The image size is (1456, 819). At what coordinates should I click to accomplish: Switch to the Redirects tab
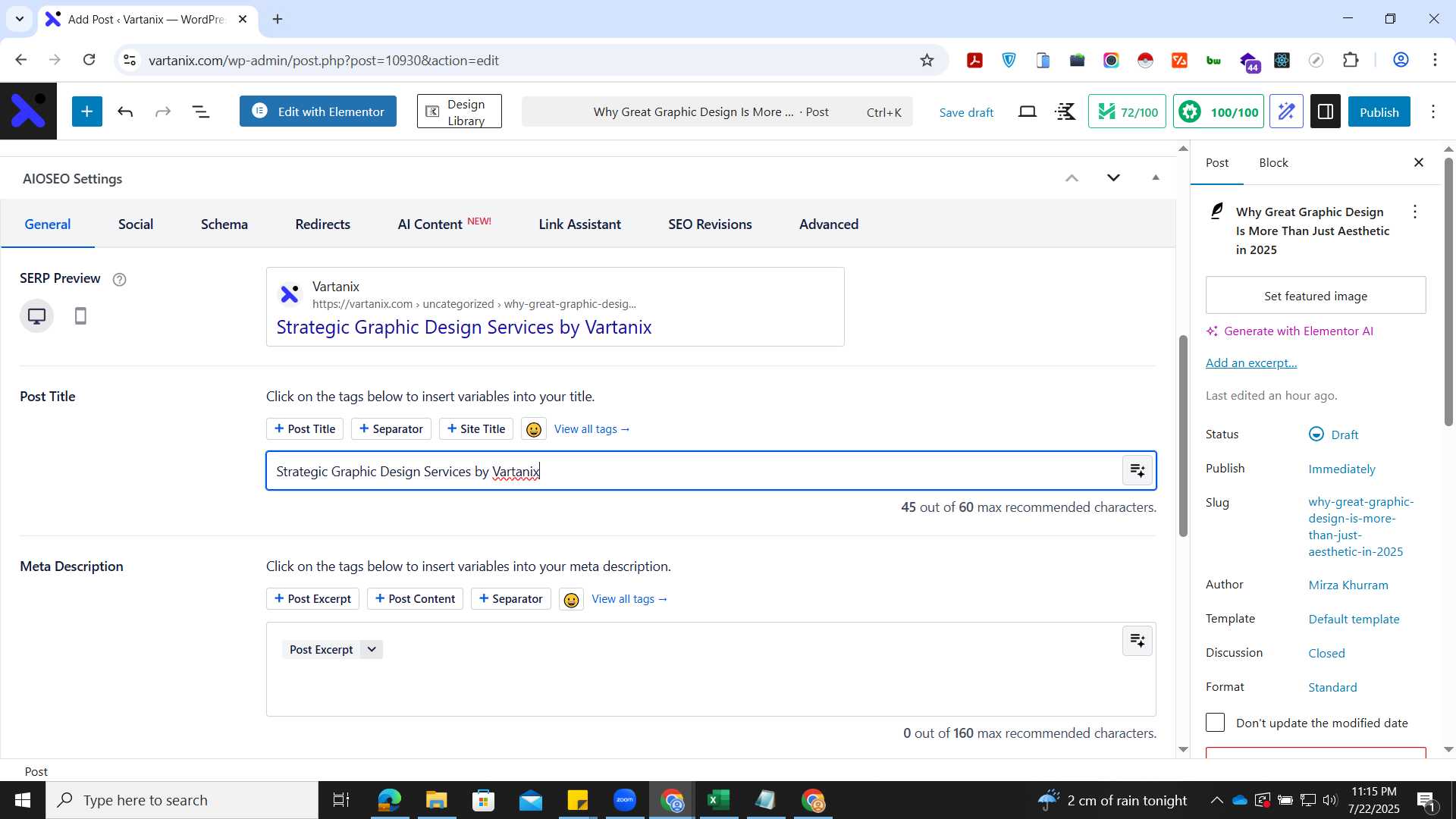323,224
